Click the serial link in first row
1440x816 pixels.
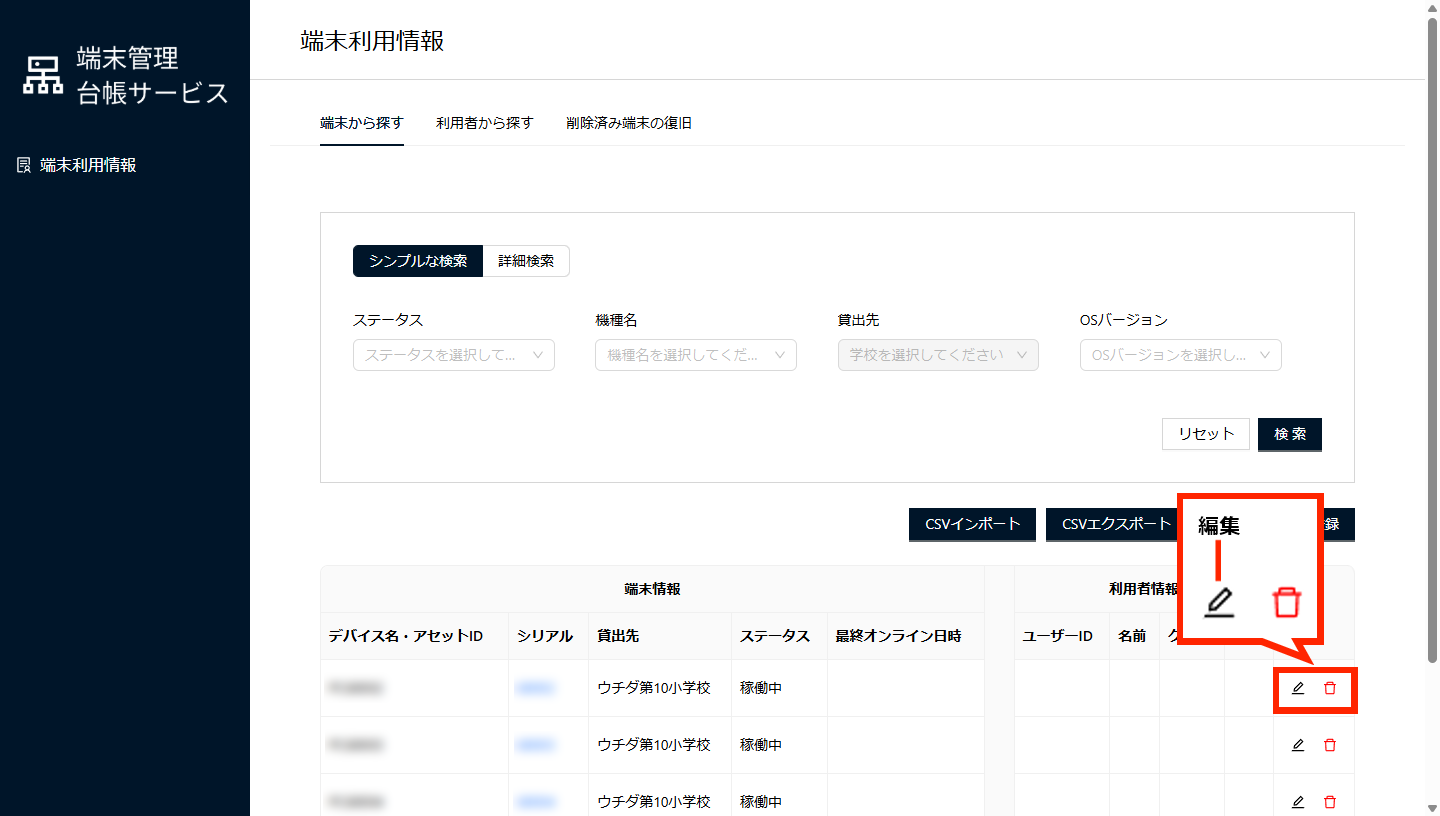(536, 688)
